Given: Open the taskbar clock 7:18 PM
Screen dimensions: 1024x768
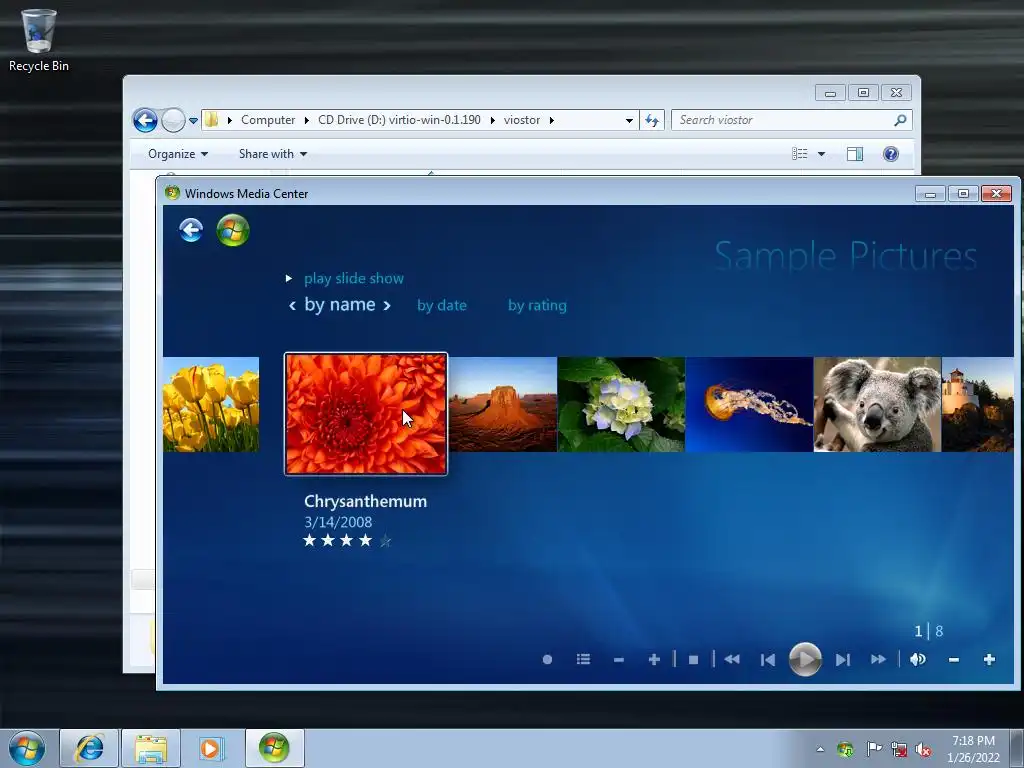Looking at the screenshot, I should 973,748.
